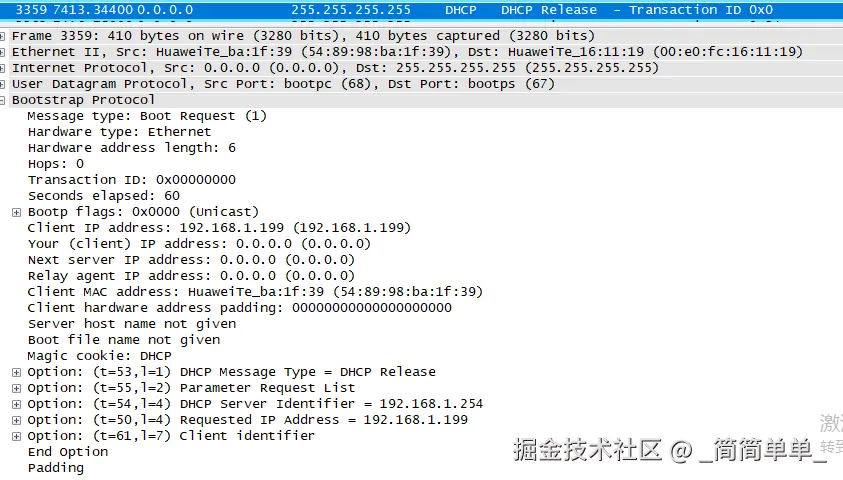Expand the Client identifier option
This screenshot has width=843, height=480.
[x=17, y=436]
